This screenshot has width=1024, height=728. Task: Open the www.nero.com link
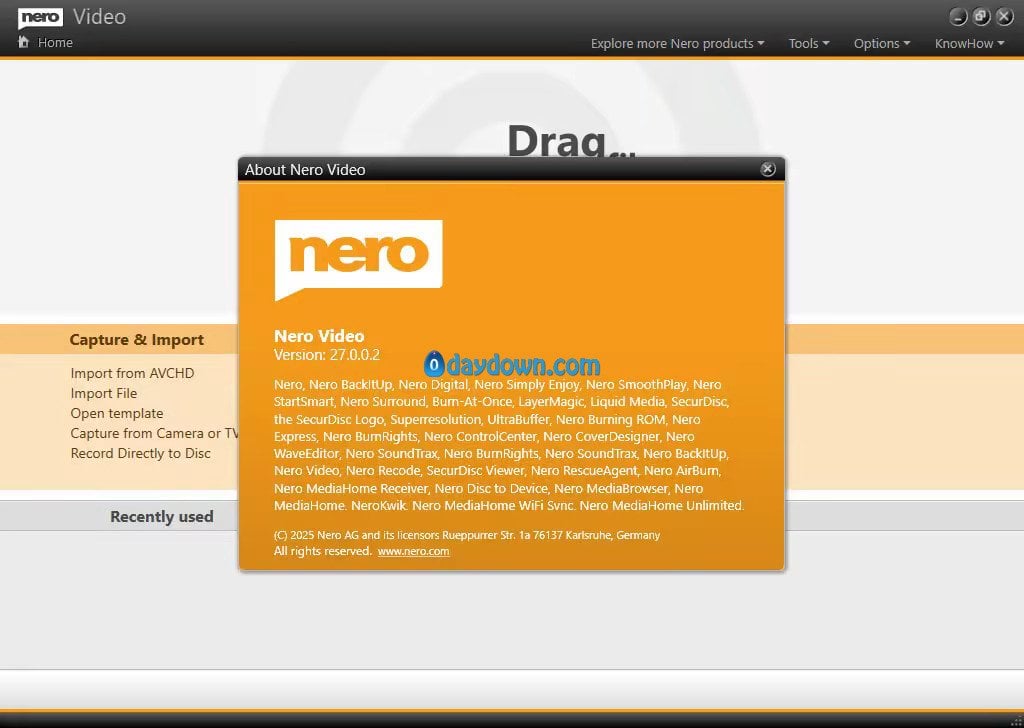point(413,551)
